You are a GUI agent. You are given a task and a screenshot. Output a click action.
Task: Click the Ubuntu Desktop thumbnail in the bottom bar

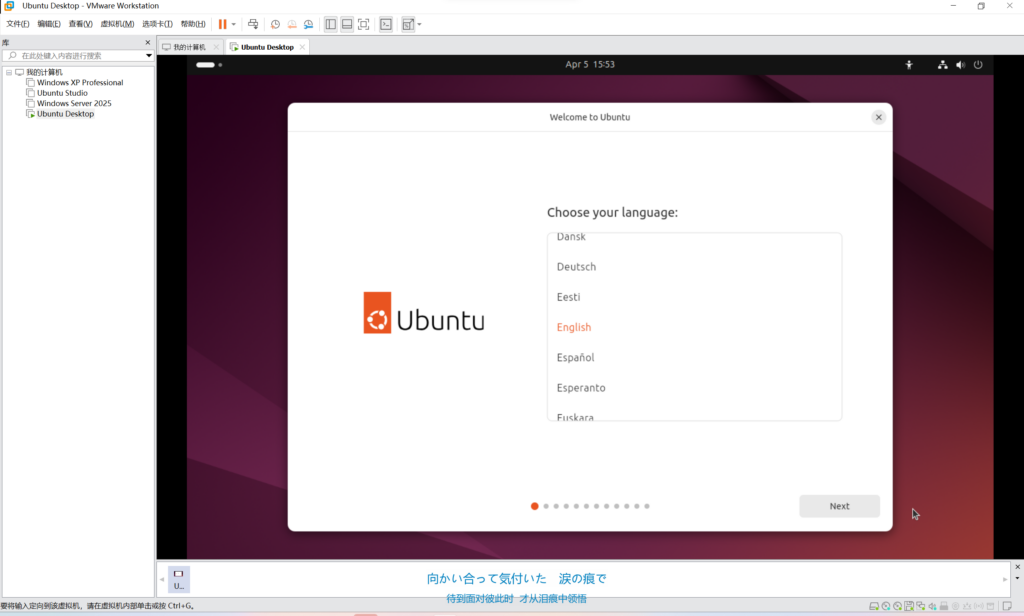pyautogui.click(x=178, y=579)
